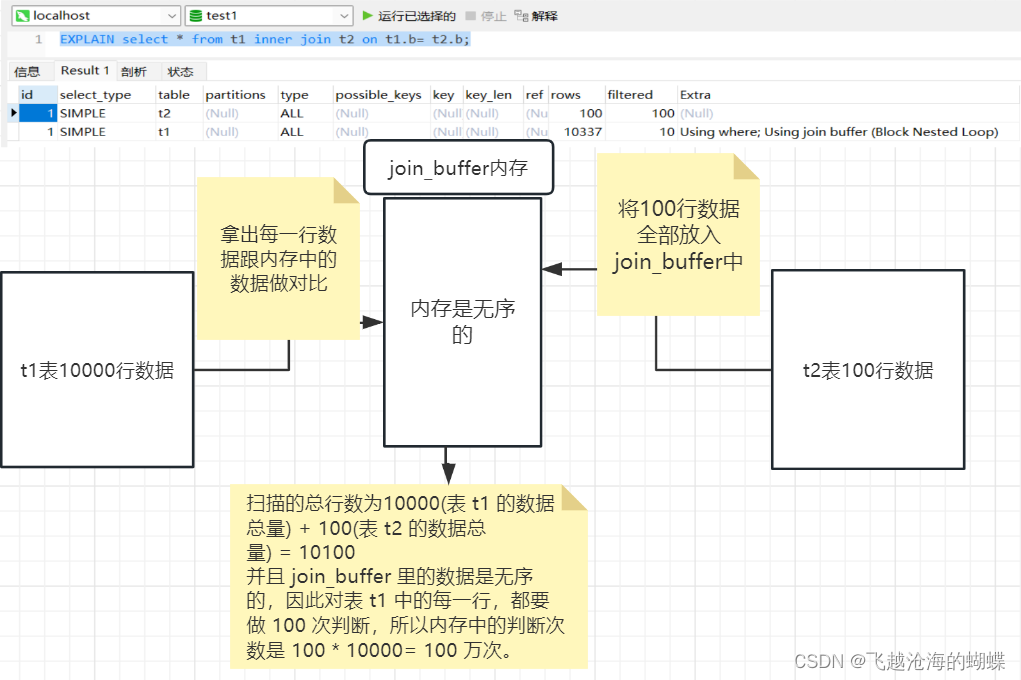Screen dimensions: 1021x680
Task: Click the database icon beside test1
Action: (x=194, y=16)
